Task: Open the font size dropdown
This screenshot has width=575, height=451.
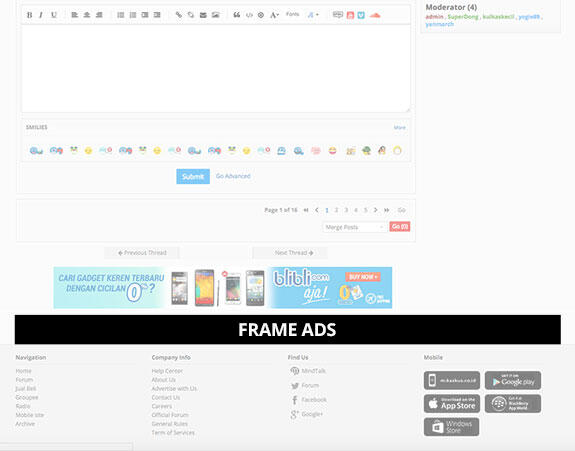Action: tap(275, 15)
